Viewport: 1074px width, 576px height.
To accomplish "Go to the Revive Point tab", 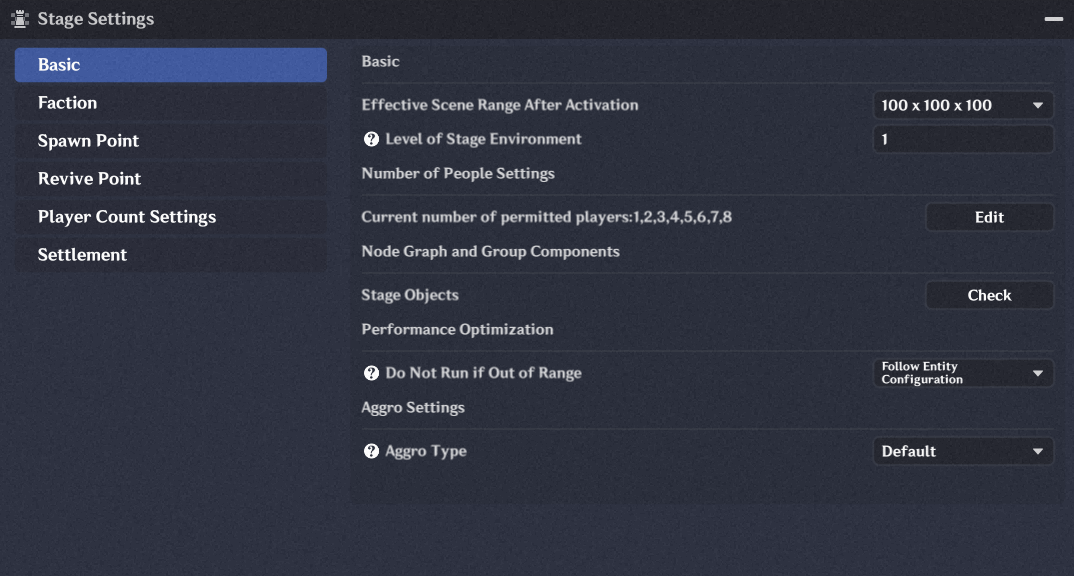I will coord(170,179).
